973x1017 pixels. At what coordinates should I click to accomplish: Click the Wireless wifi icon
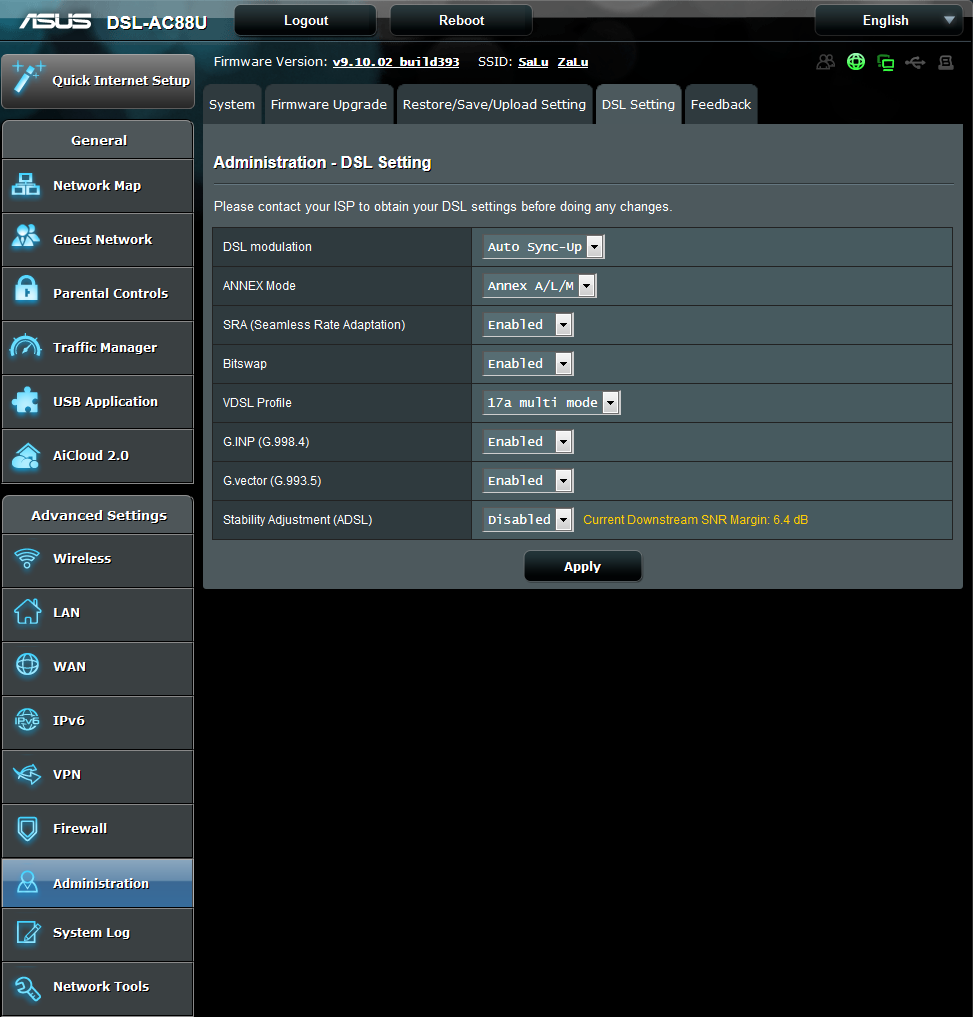tap(27, 558)
